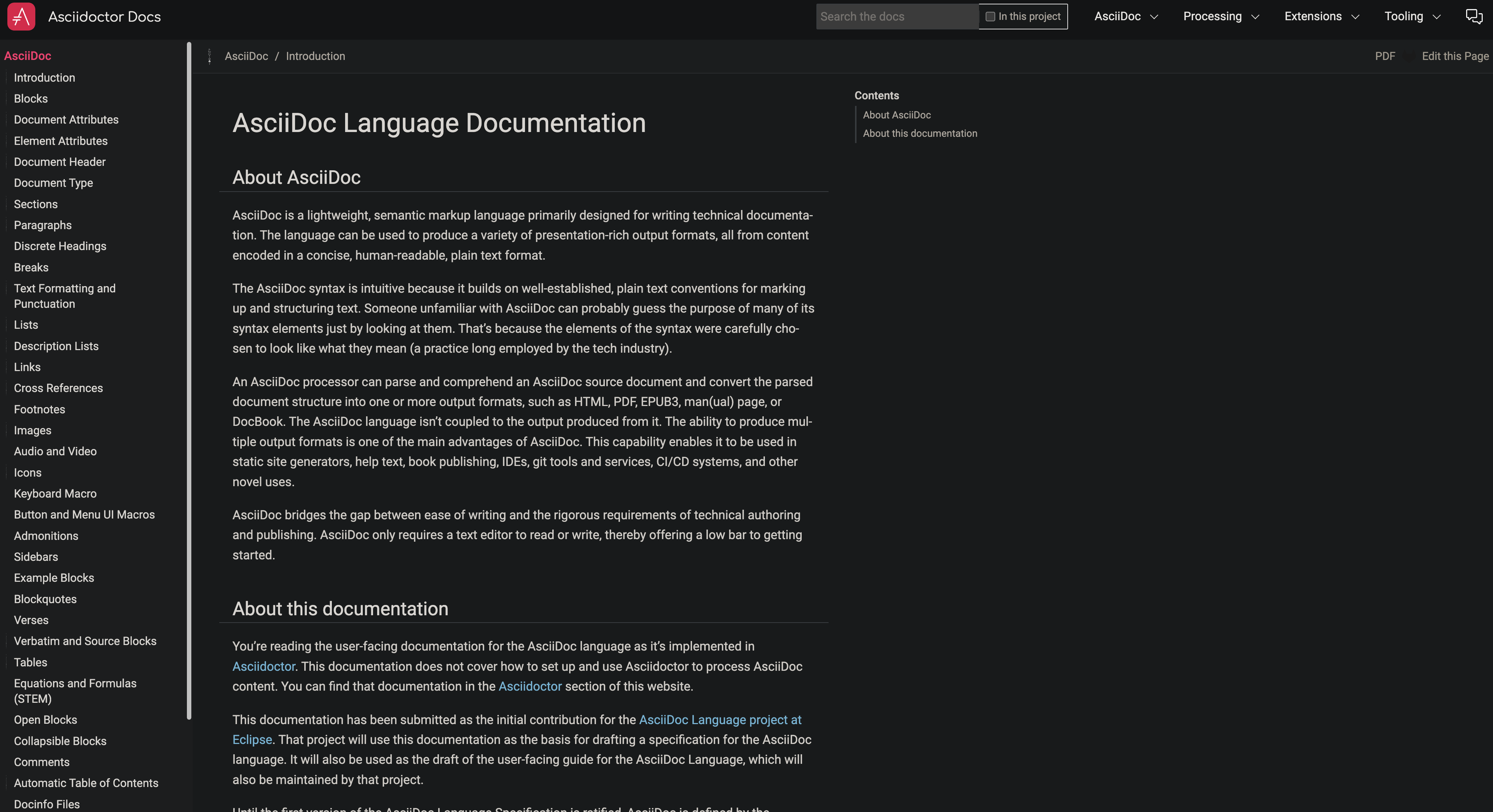Image resolution: width=1493 pixels, height=812 pixels.
Task: Open the Extensions dropdown menu
Action: [x=1322, y=16]
